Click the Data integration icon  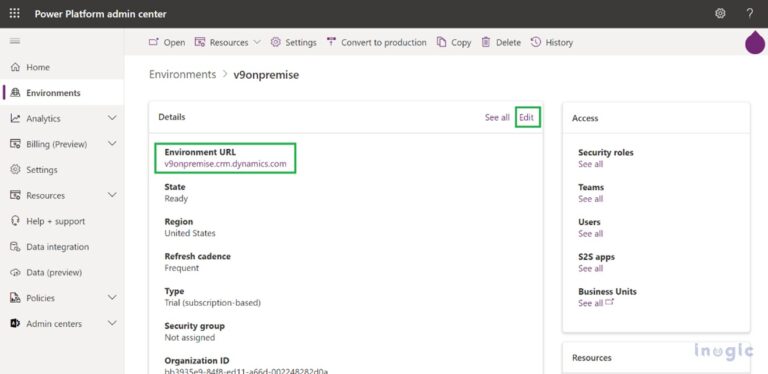[16, 247]
